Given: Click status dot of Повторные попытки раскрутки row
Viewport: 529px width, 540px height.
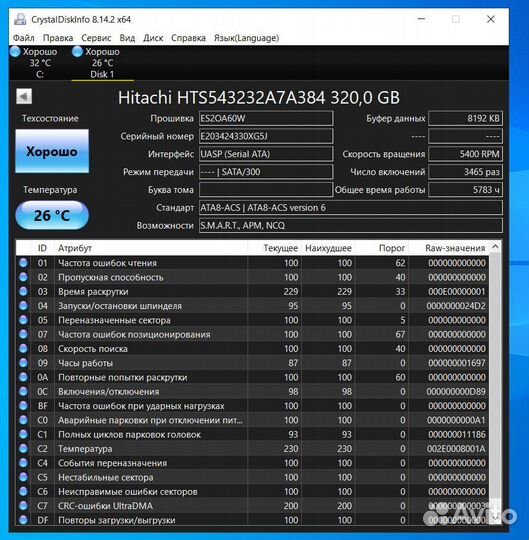Looking at the screenshot, I should tap(23, 377).
